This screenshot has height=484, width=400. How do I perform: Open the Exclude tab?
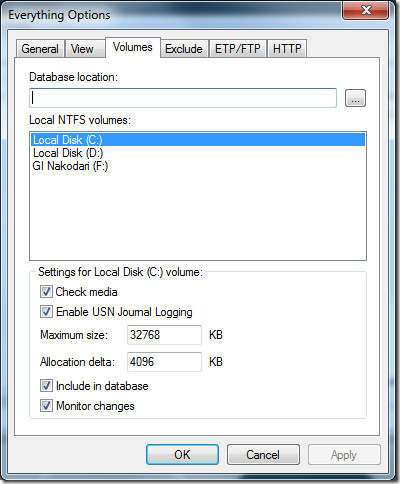(184, 49)
